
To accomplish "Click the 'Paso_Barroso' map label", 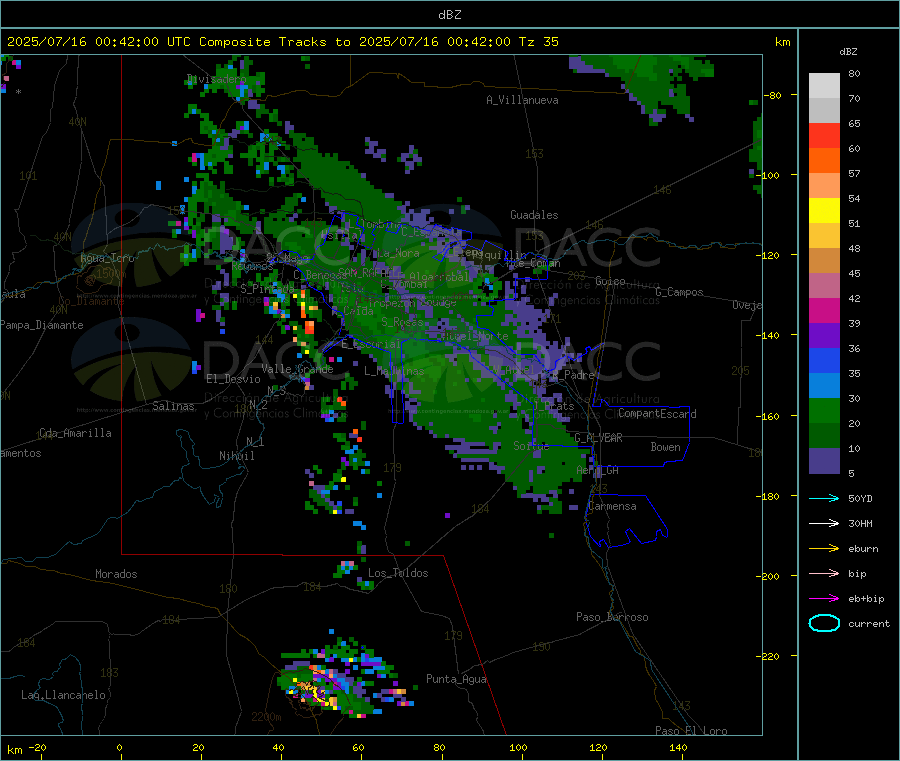I will (612, 617).
